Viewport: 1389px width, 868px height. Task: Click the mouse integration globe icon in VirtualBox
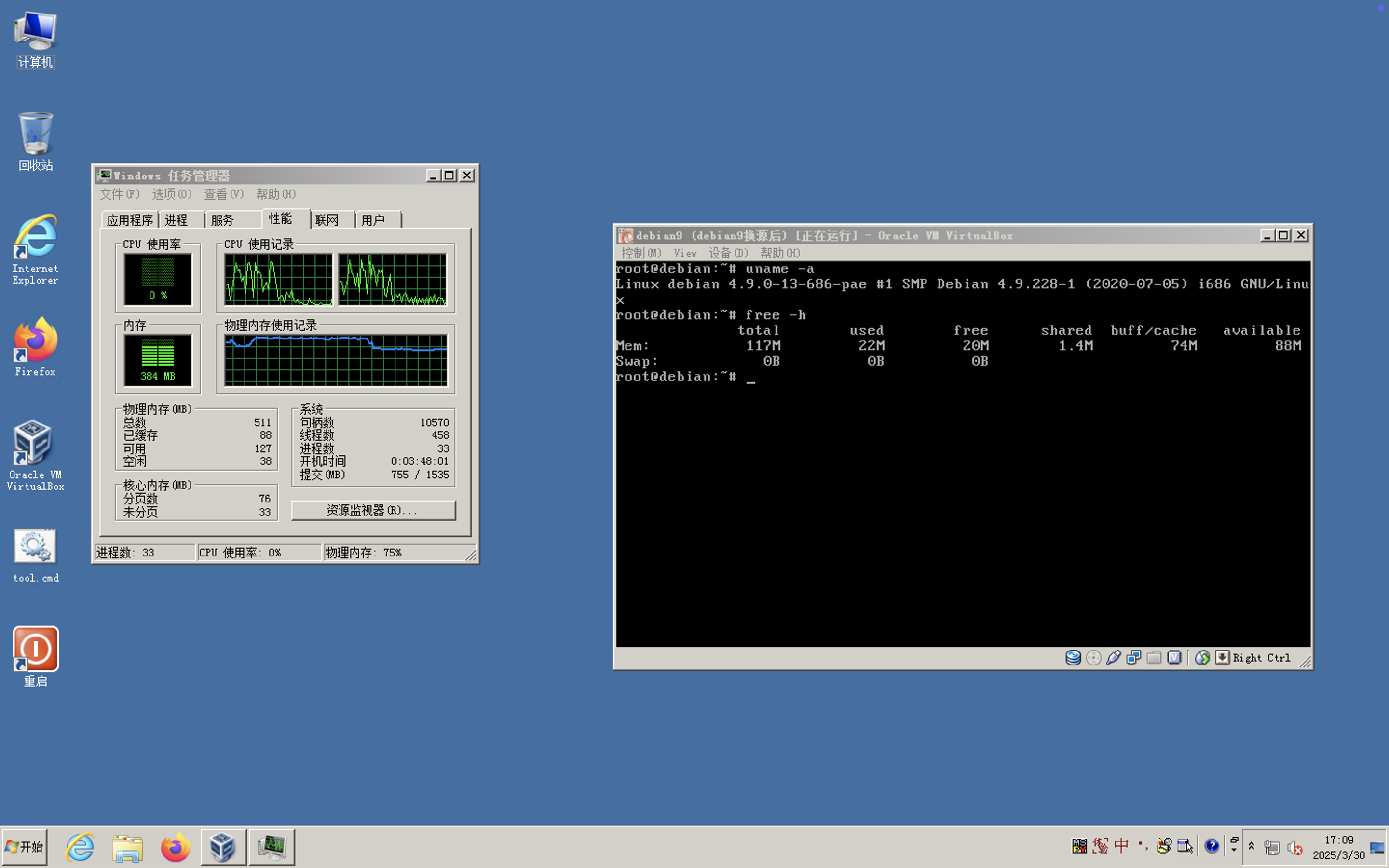(1202, 657)
